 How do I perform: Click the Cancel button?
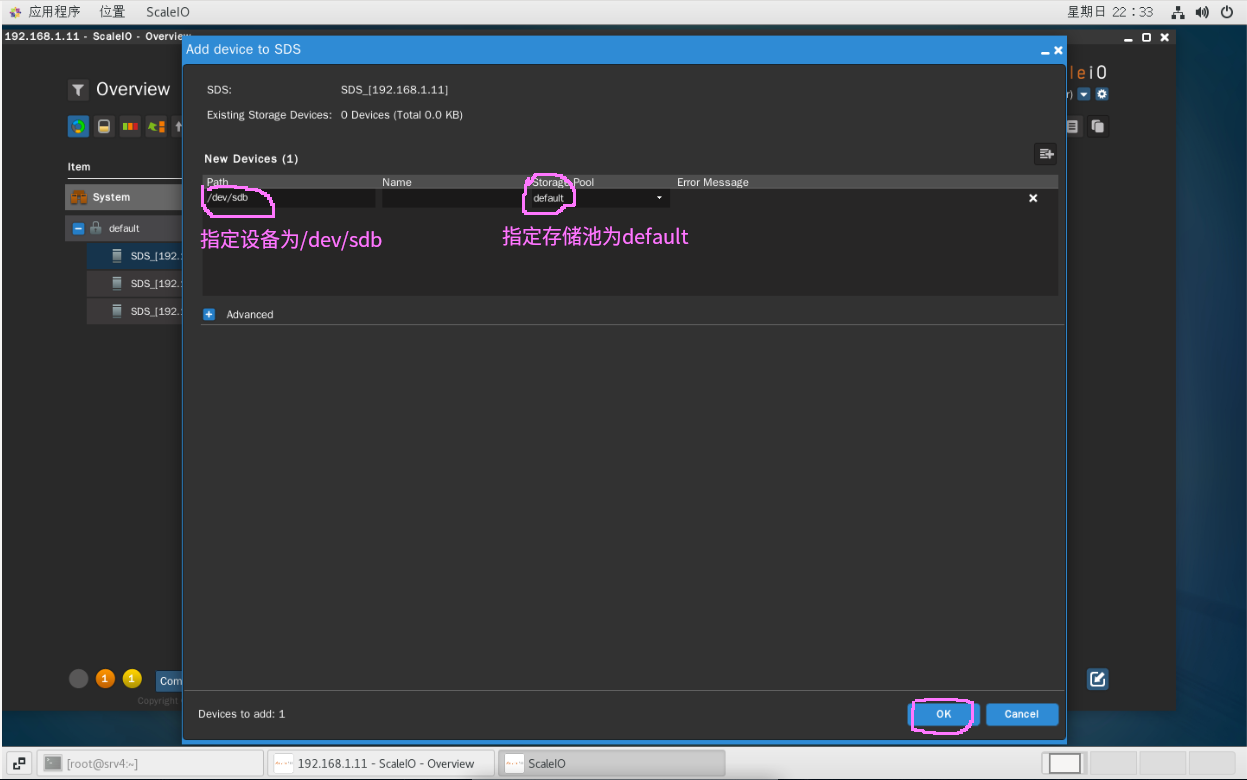[x=1022, y=714]
